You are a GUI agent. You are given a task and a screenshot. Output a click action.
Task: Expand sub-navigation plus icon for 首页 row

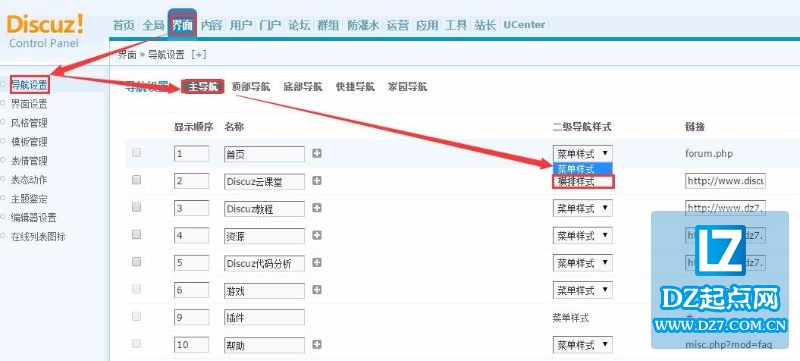317,153
